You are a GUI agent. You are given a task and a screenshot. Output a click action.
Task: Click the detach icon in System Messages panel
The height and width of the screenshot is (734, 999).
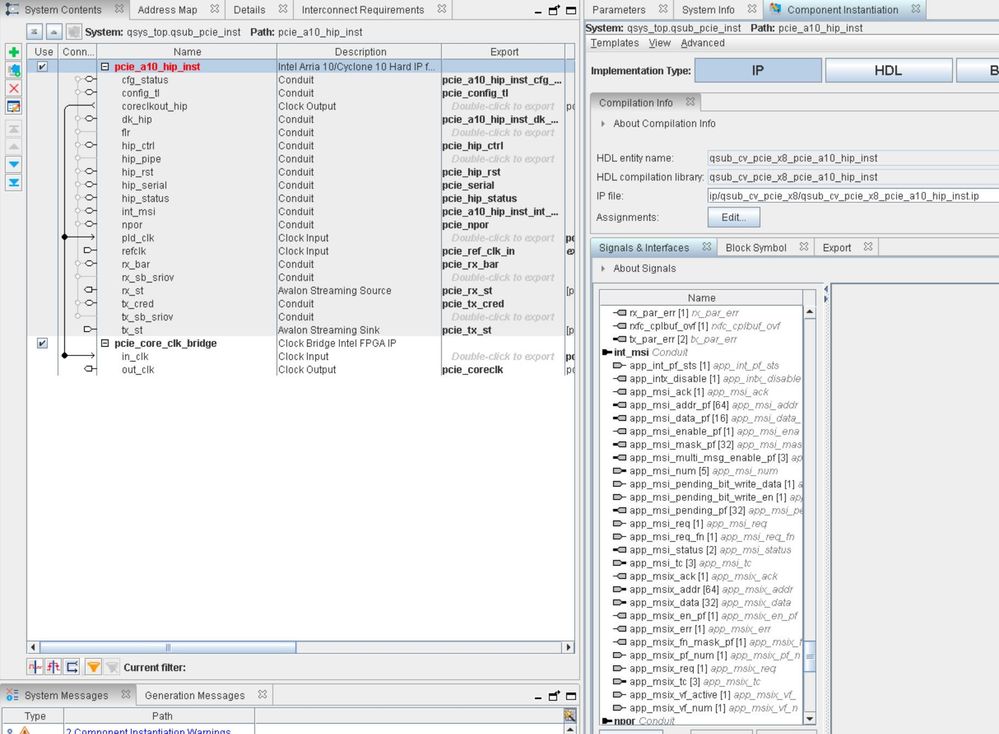(554, 696)
